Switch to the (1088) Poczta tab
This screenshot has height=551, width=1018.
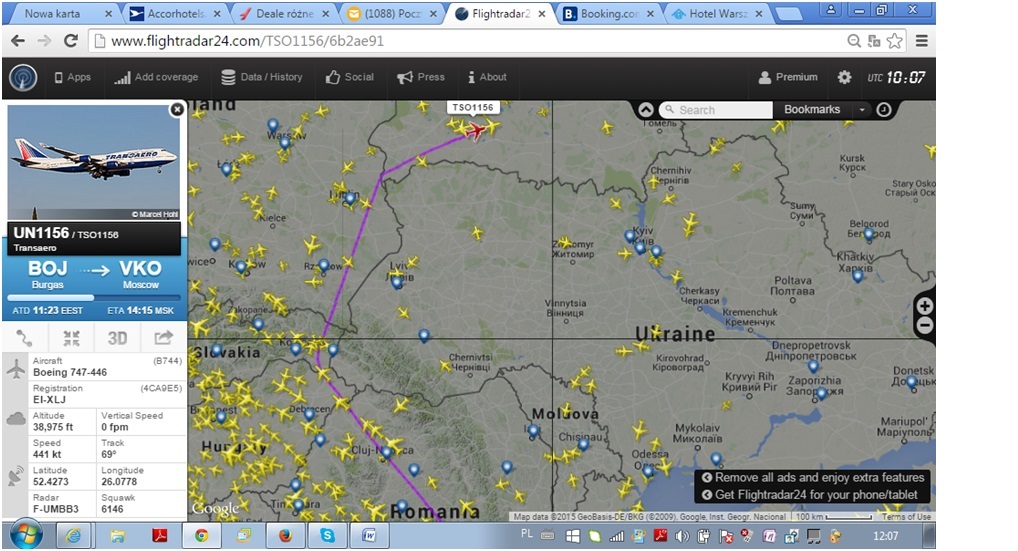(x=391, y=14)
